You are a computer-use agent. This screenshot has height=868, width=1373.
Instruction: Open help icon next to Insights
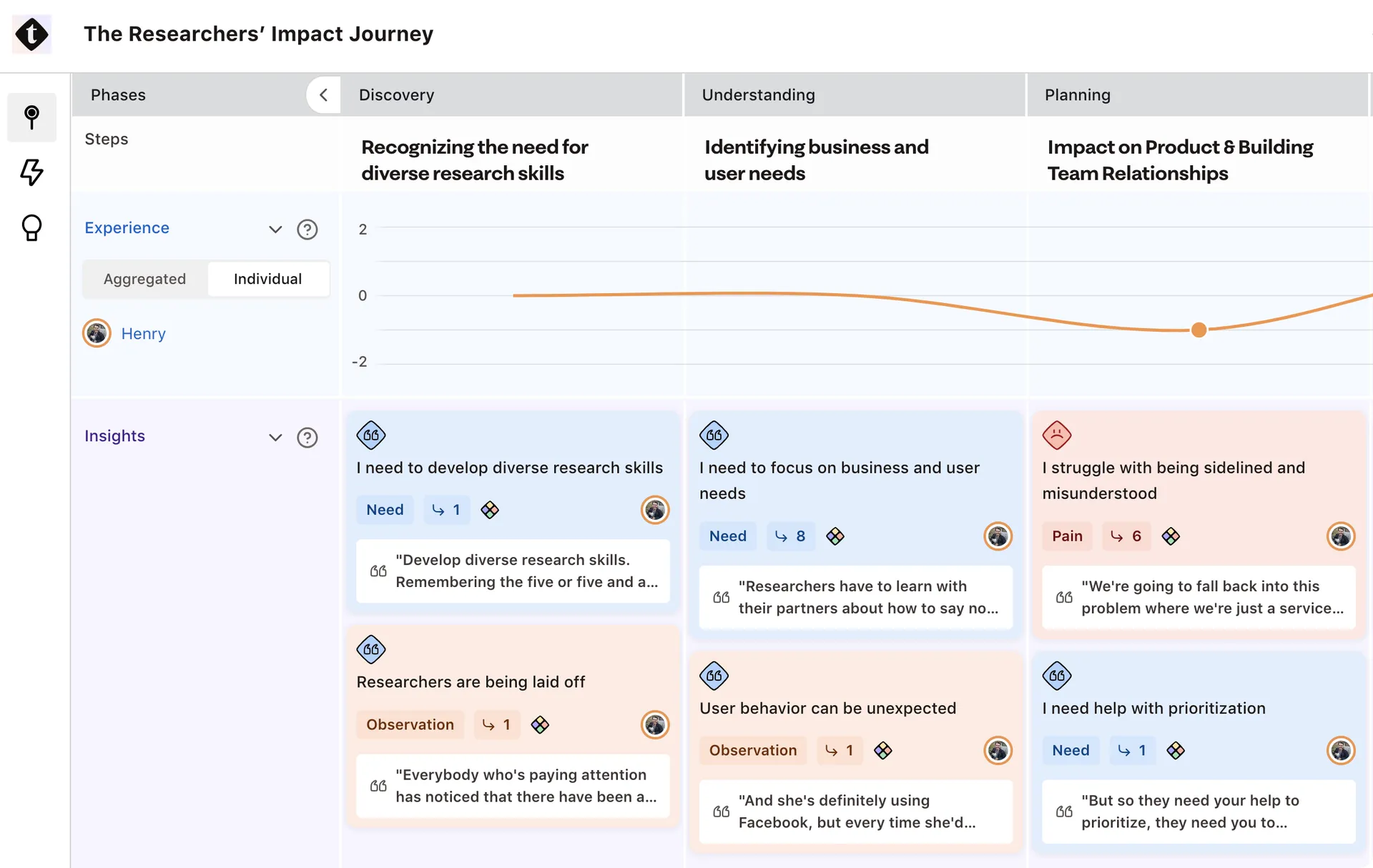(307, 438)
